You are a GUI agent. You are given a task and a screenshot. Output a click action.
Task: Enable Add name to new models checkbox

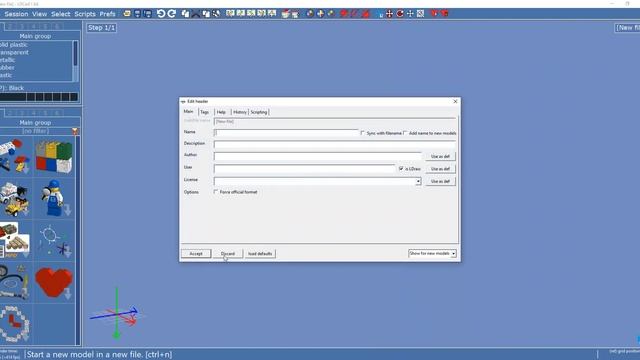[405, 133]
